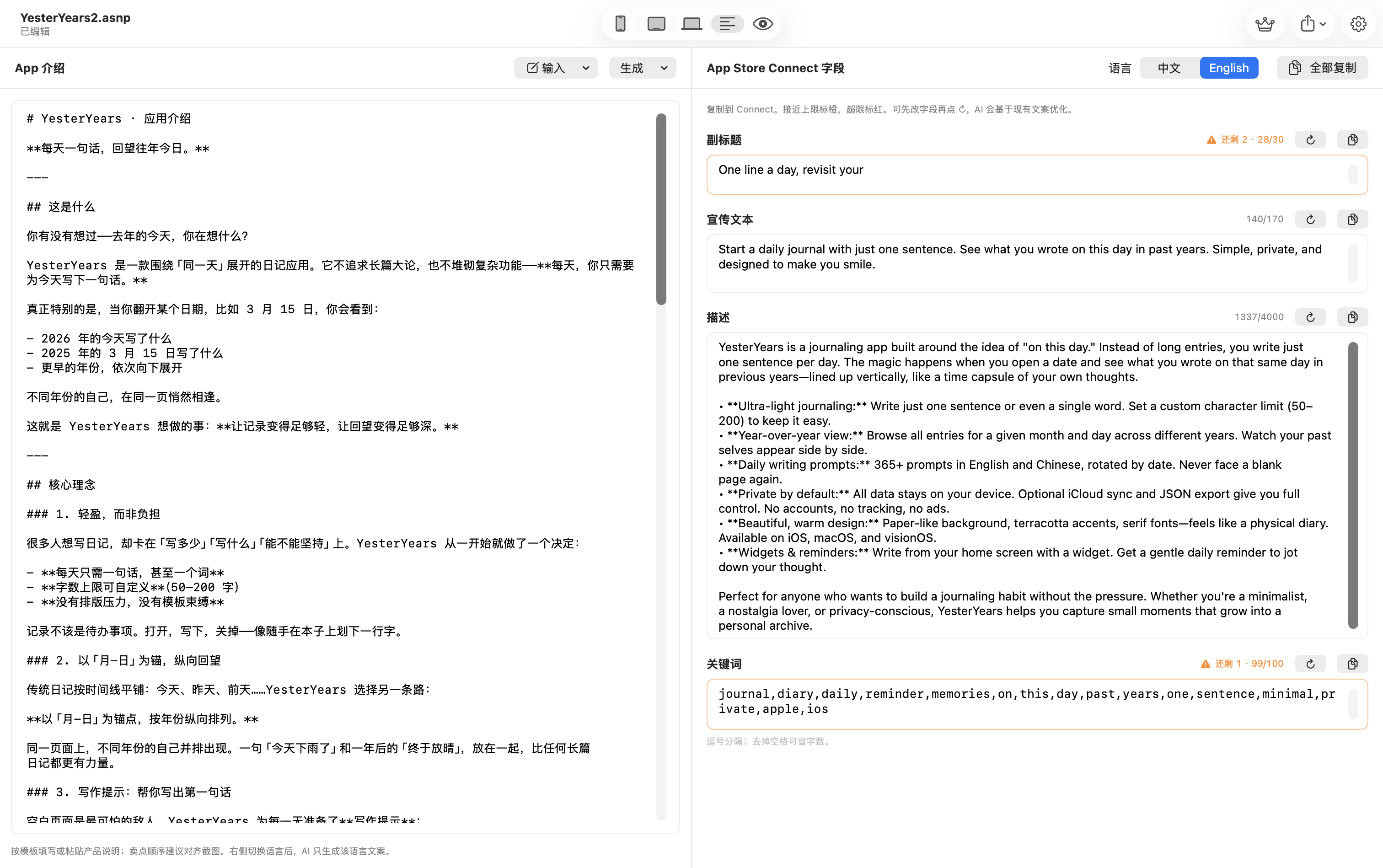This screenshot has height=868, width=1383.
Task: Switch language to English
Action: coord(1228,68)
